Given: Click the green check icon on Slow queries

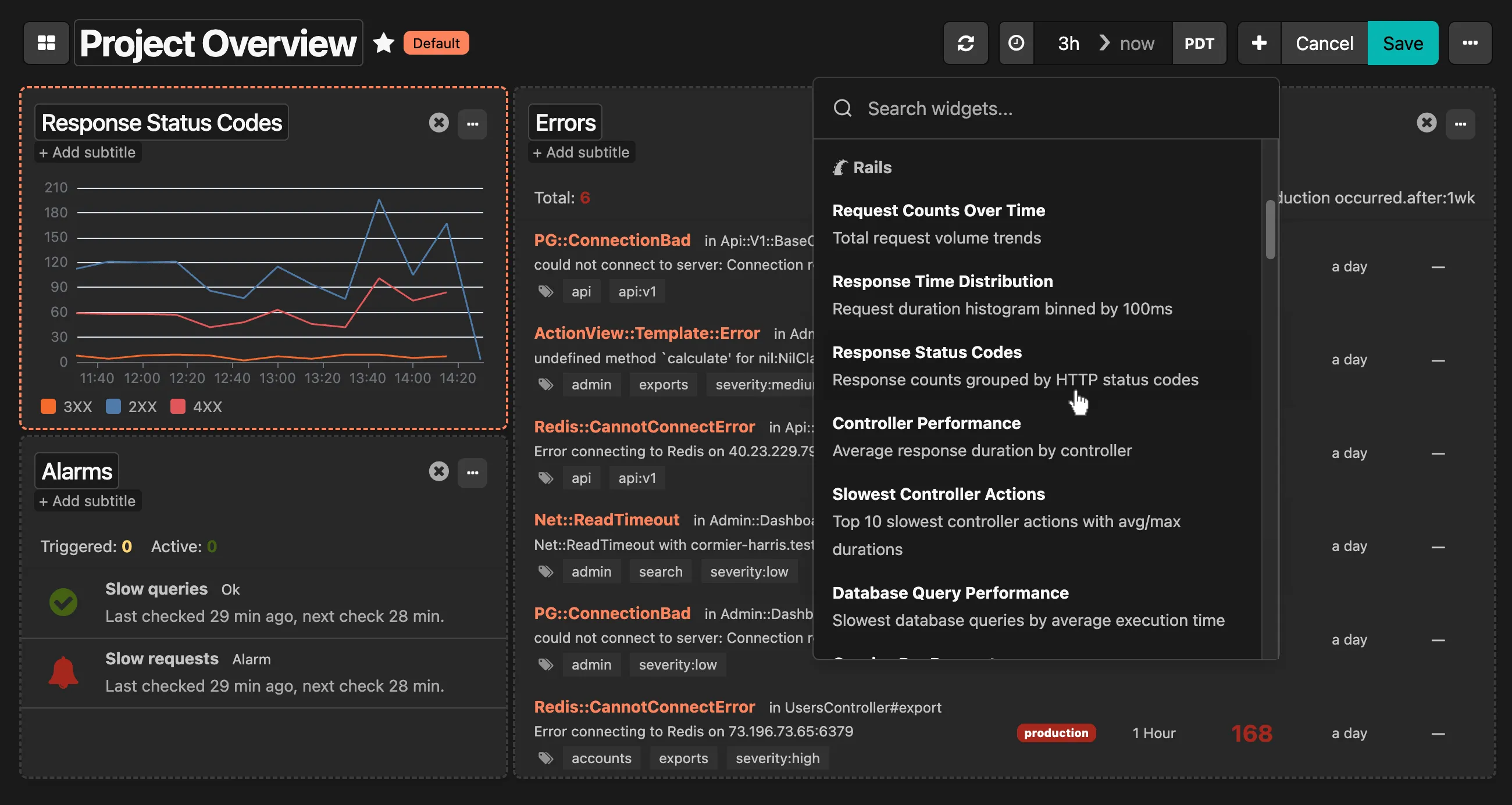Looking at the screenshot, I should click(63, 602).
